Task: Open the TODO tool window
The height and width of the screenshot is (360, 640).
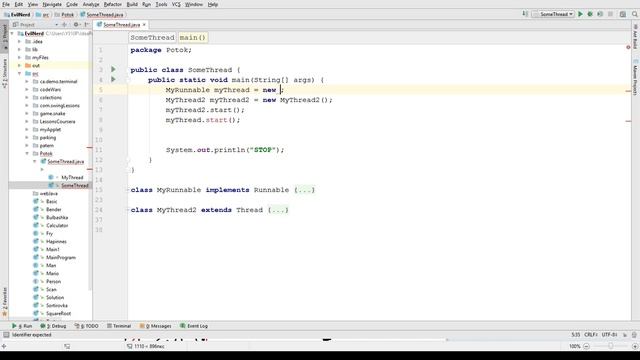Action: click(87, 326)
